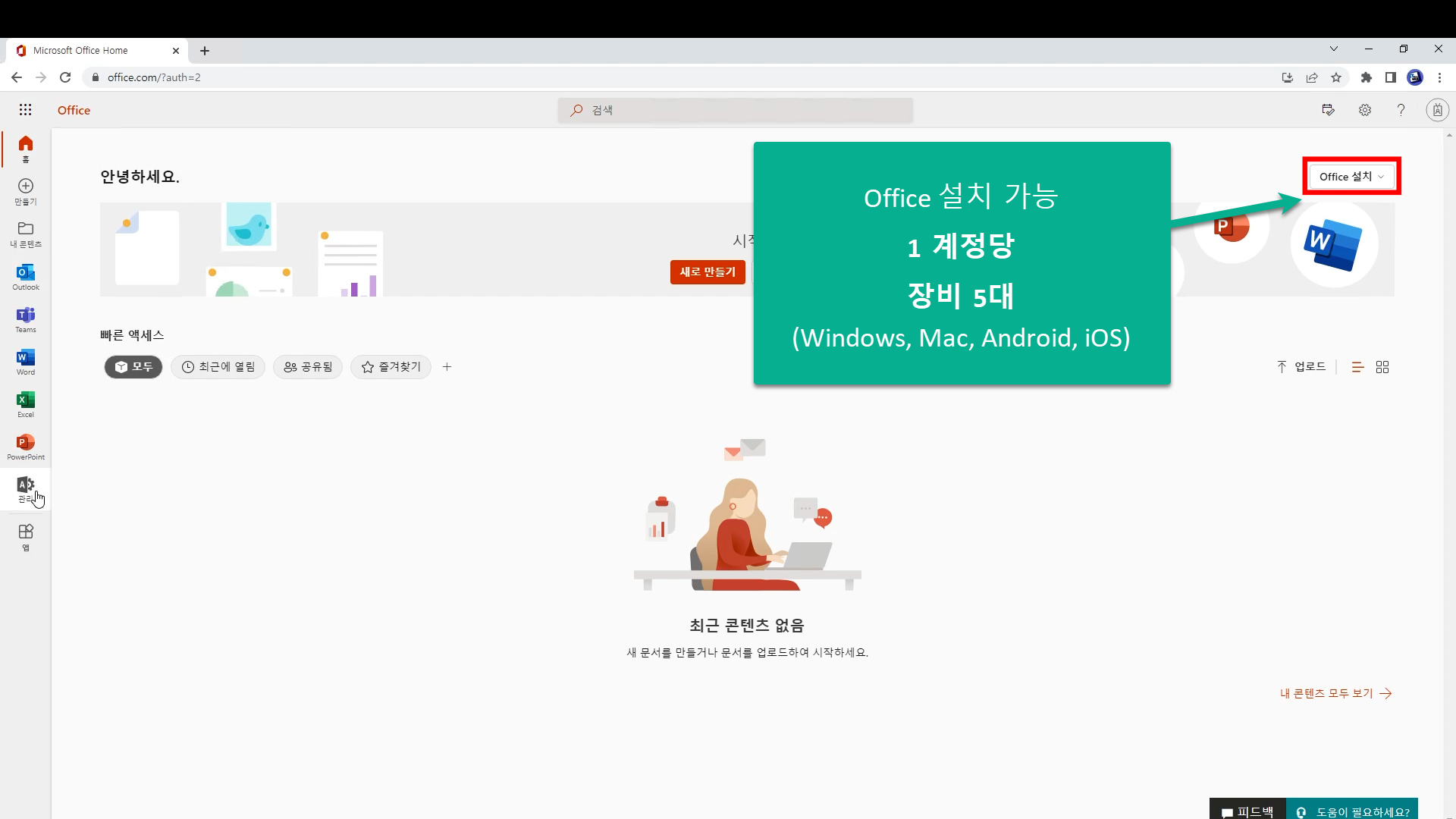Reload the page
The image size is (1456, 819).
pyautogui.click(x=65, y=77)
